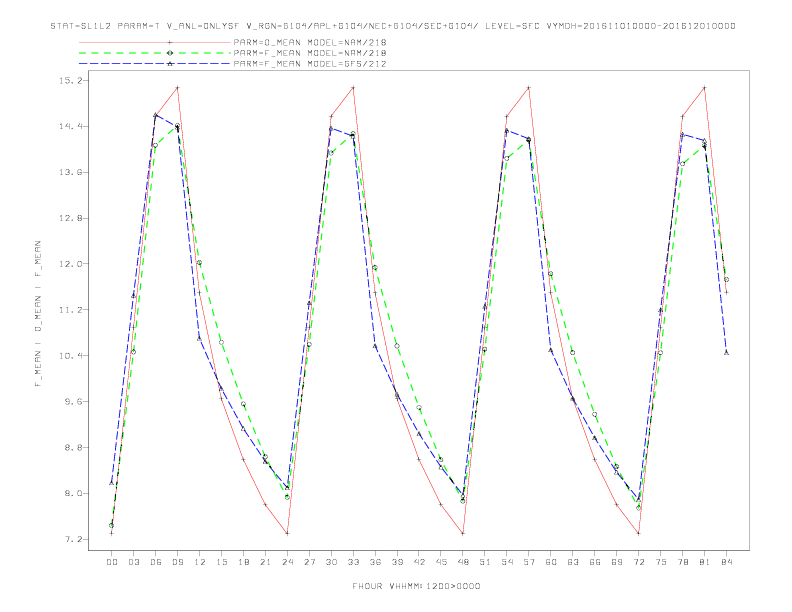Click the green dashed legend line sample
The image size is (792, 612).
[155, 53]
